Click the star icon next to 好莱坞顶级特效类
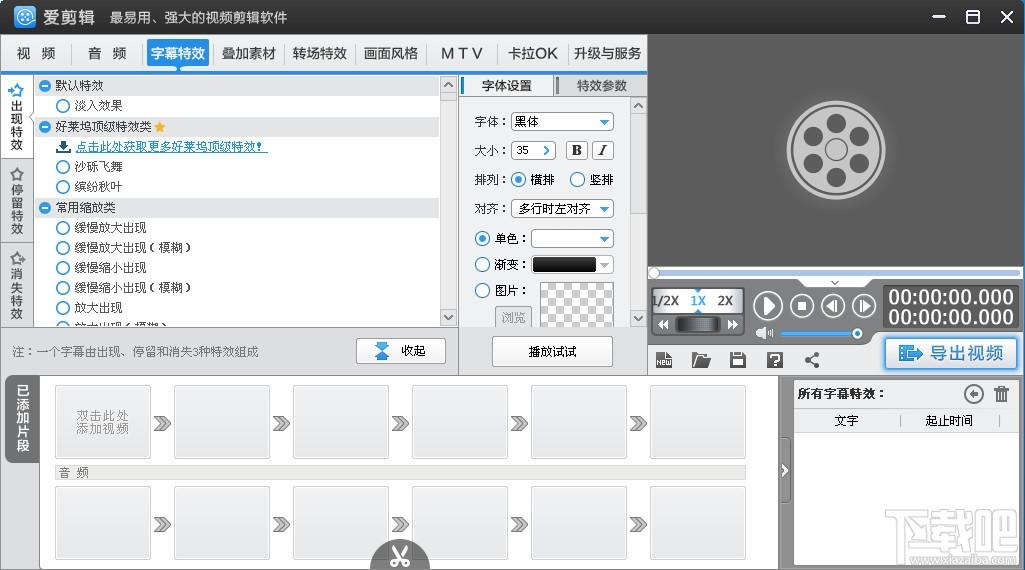Screen dimensions: 1025x570 click(160, 127)
